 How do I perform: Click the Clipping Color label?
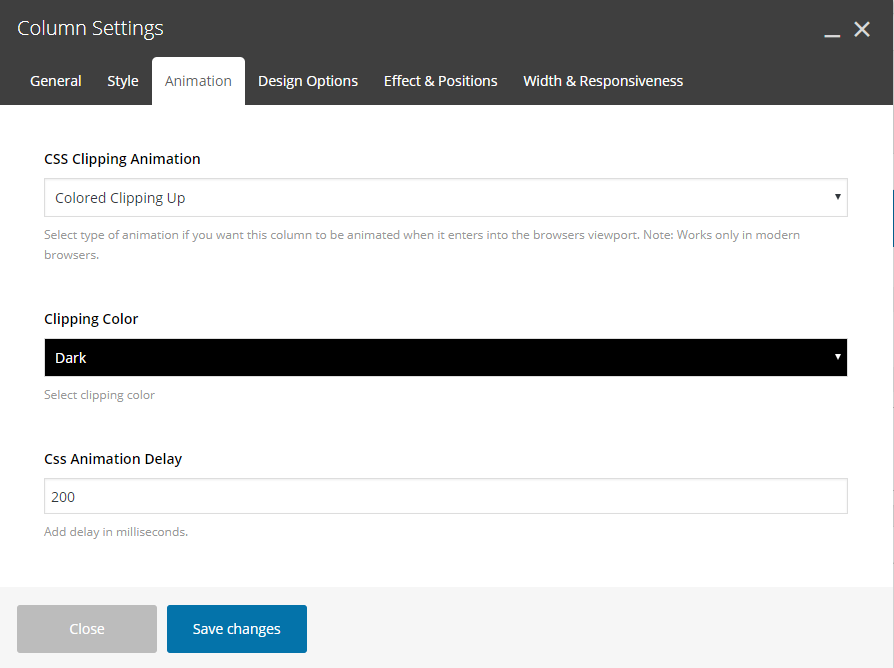[x=91, y=319]
